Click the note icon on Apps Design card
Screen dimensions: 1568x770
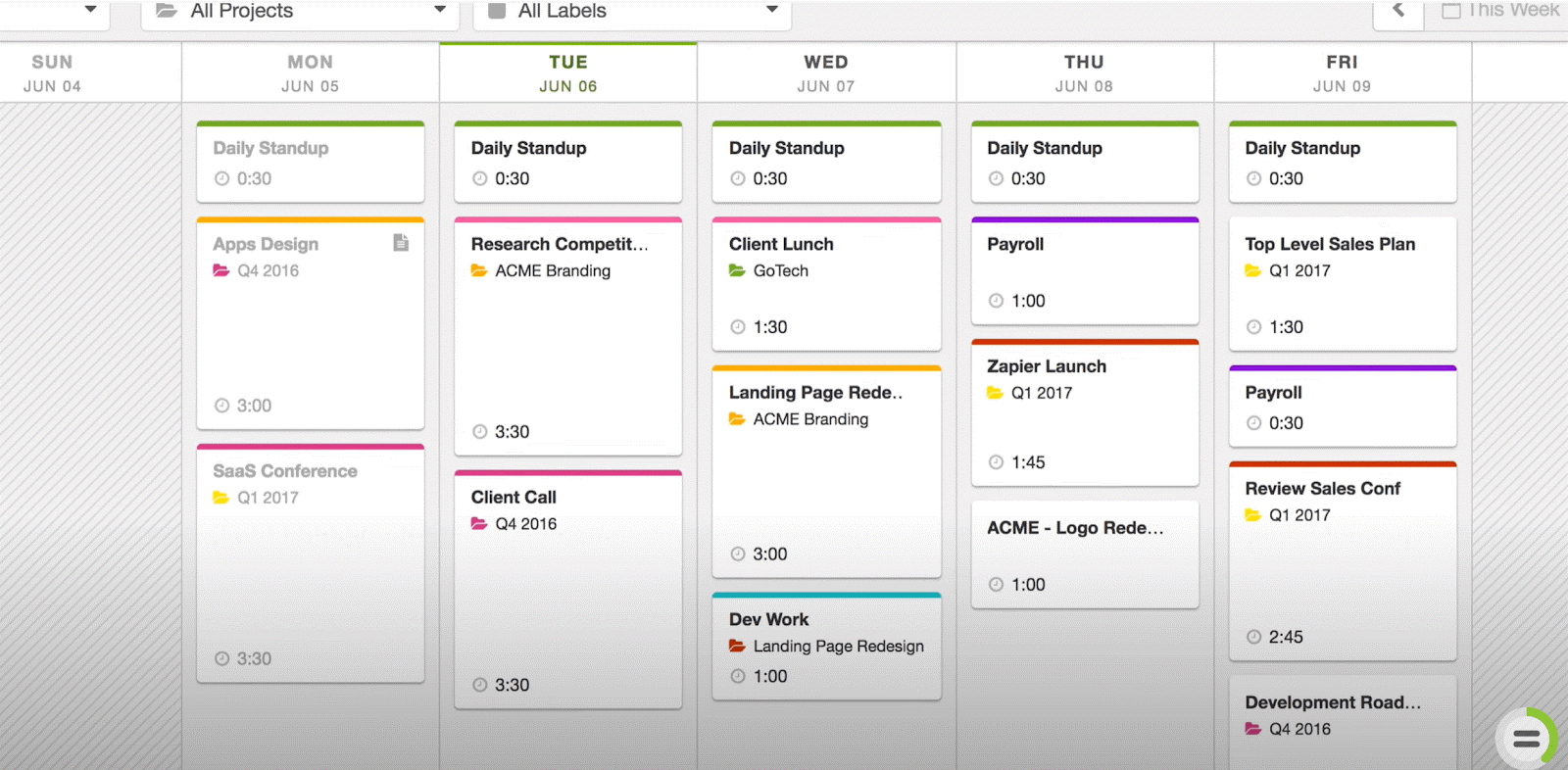401,243
